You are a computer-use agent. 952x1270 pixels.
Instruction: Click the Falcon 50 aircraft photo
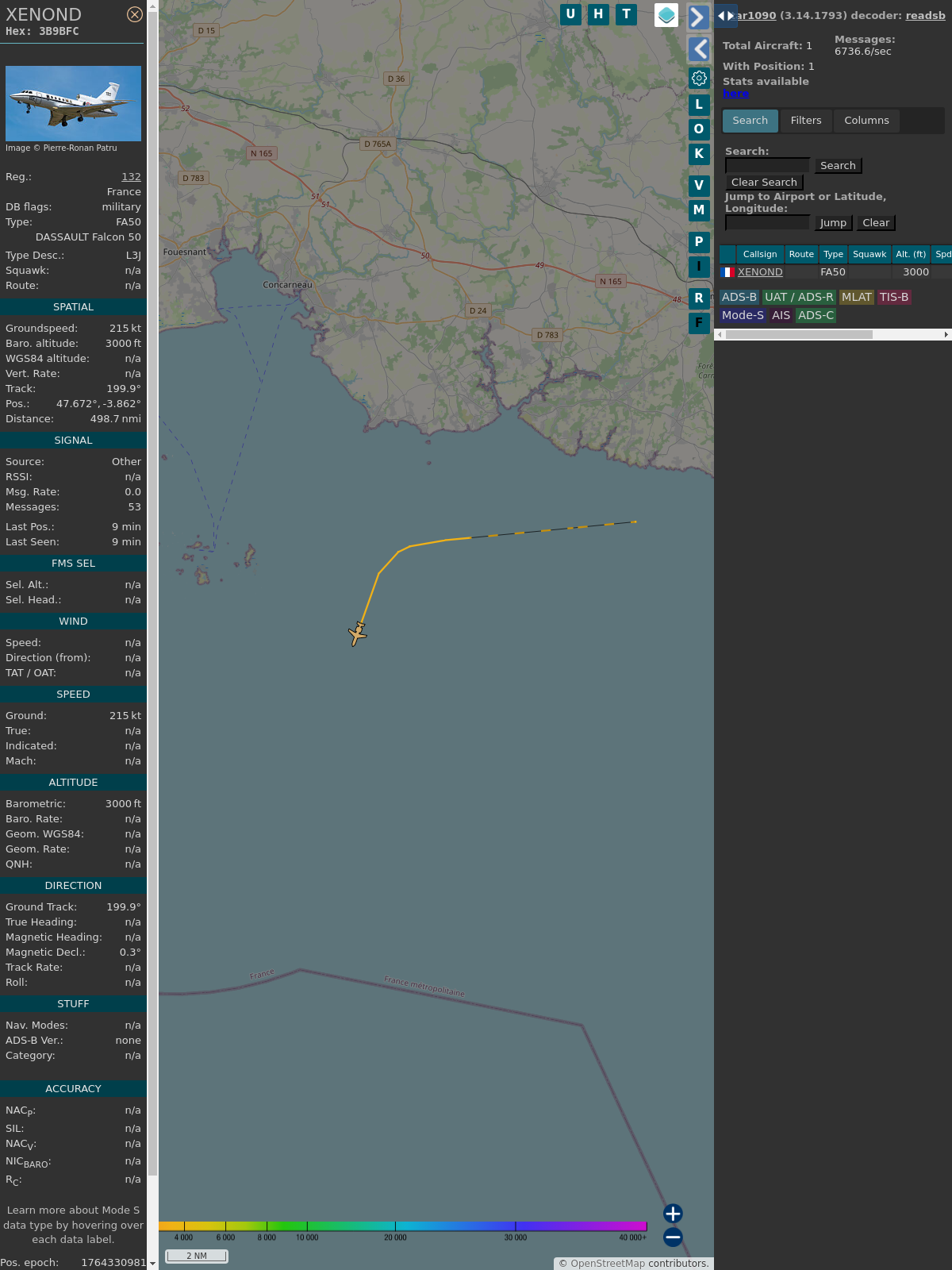(73, 103)
